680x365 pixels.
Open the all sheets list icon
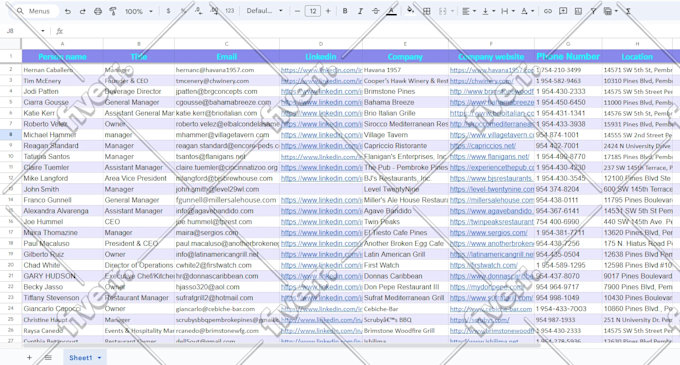(48, 358)
